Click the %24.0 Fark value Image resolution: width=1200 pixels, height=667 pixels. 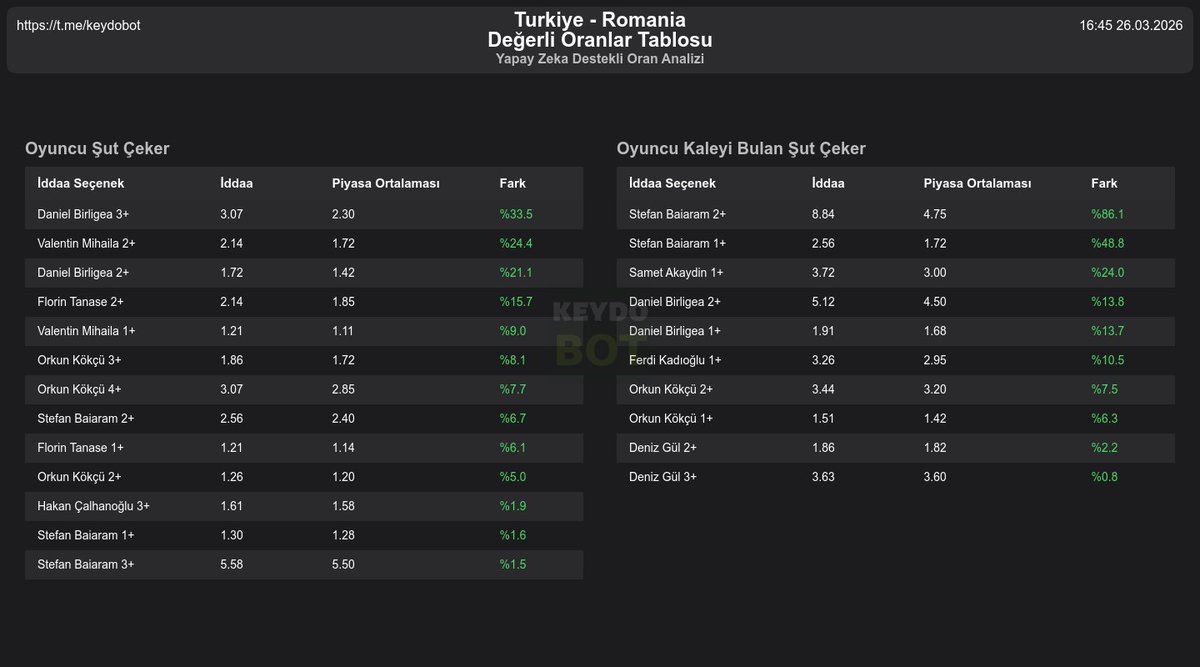tap(1108, 272)
